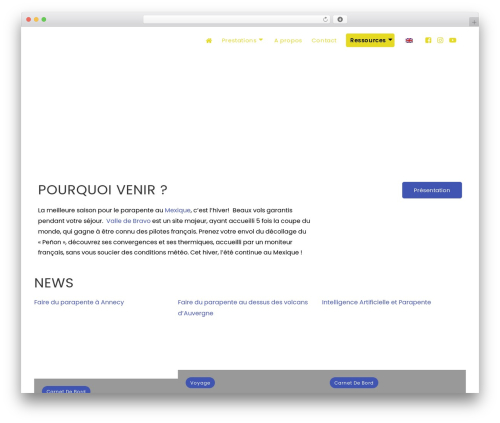500x423 pixels.
Task: Add a new browser tab with plus icon
Action: (x=474, y=22)
